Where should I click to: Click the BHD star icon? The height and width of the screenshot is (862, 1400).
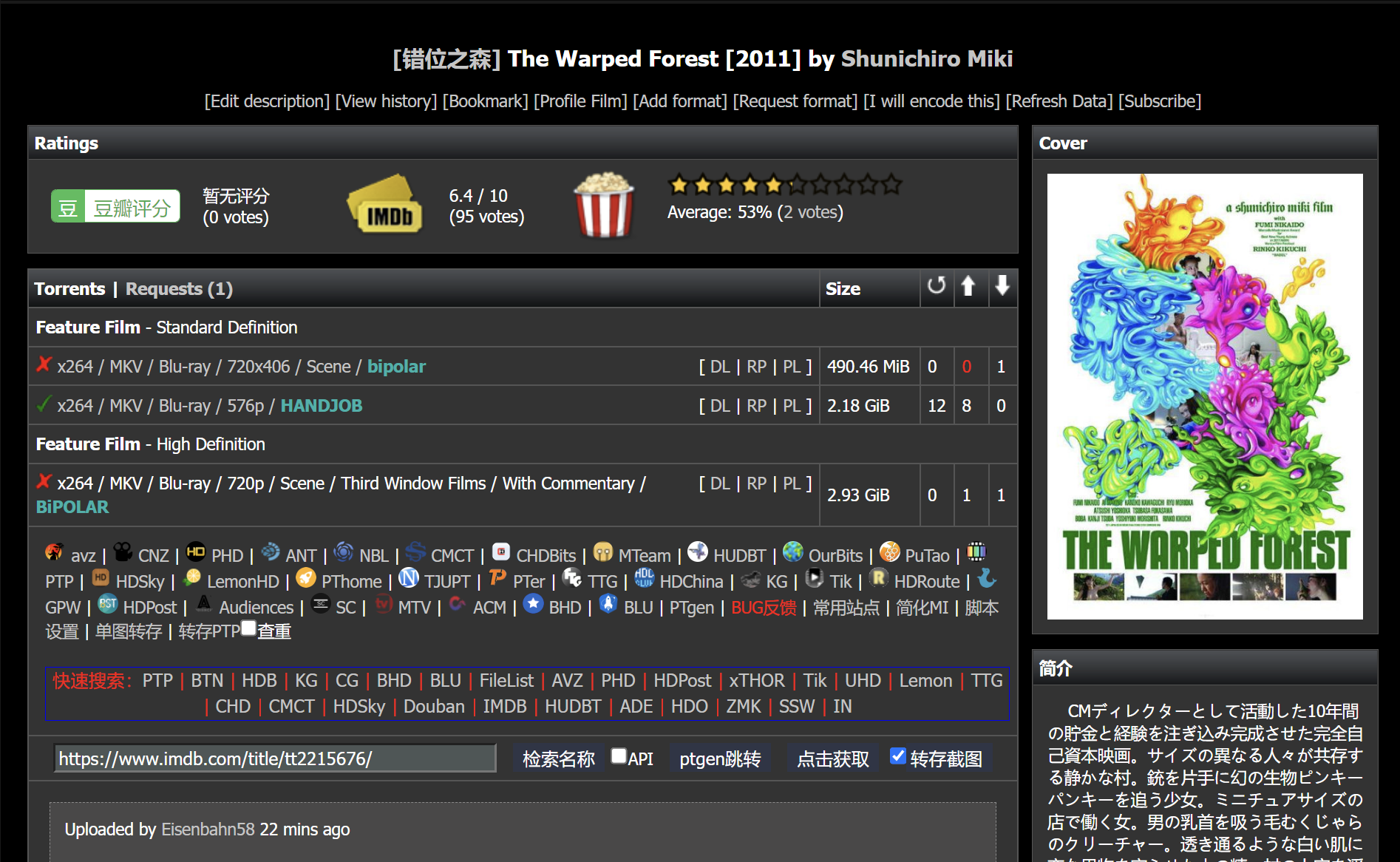pos(534,603)
